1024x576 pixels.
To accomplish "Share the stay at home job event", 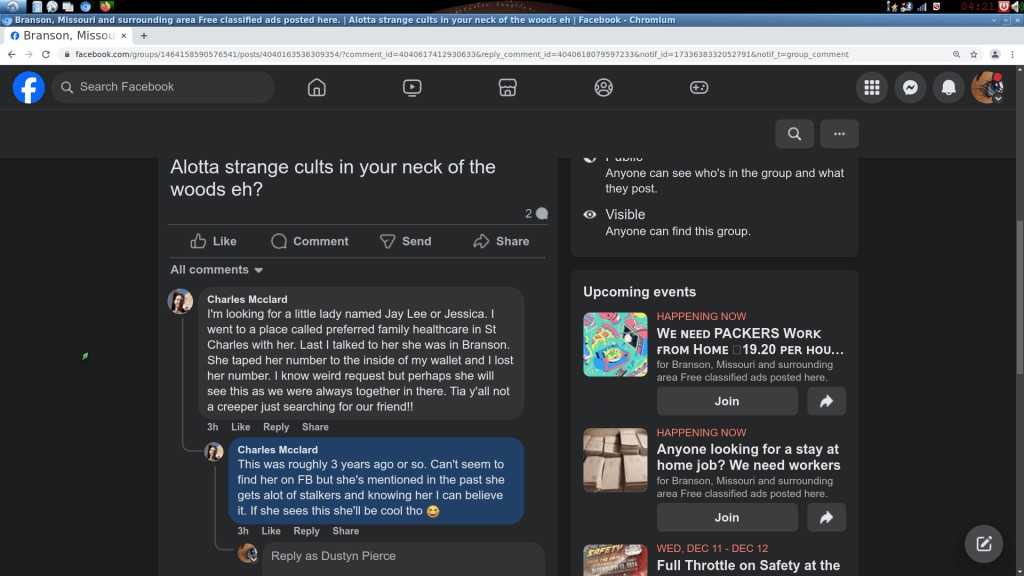I will [x=826, y=517].
